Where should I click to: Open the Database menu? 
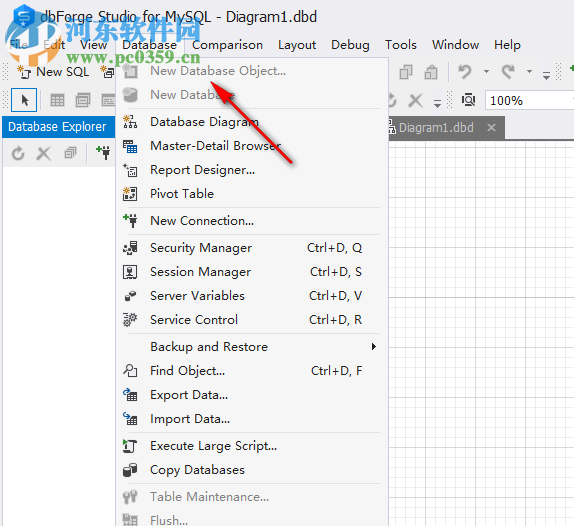pyautogui.click(x=149, y=45)
